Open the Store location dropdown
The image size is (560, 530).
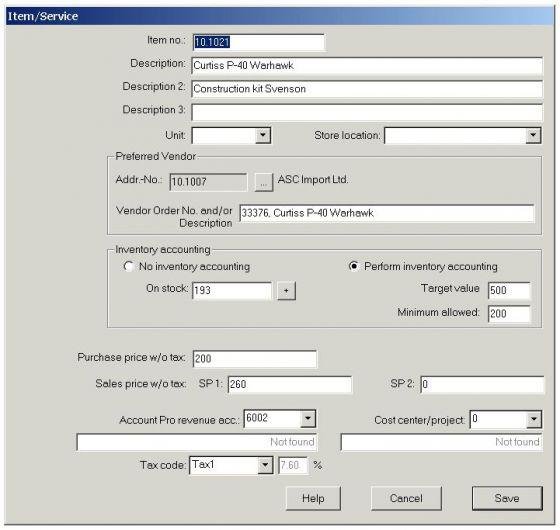point(533,135)
